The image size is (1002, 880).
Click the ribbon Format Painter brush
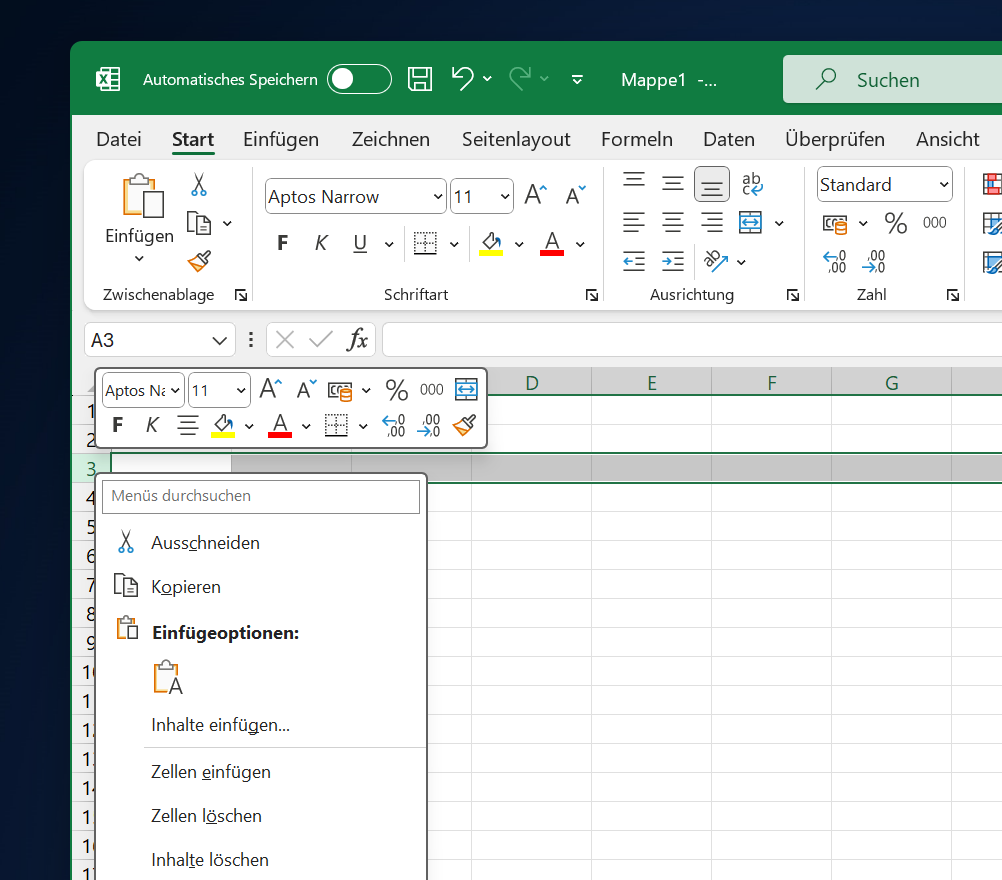[199, 261]
